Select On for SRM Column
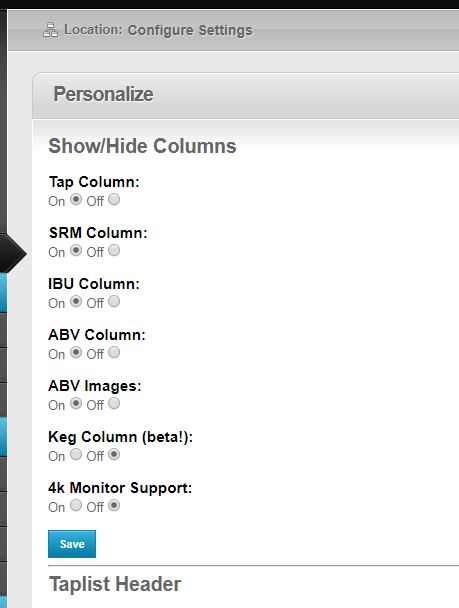 point(76,250)
